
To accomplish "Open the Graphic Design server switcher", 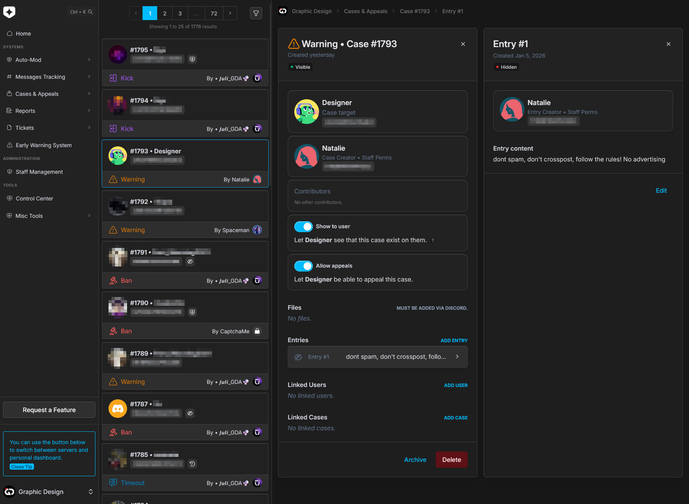I will click(48, 492).
